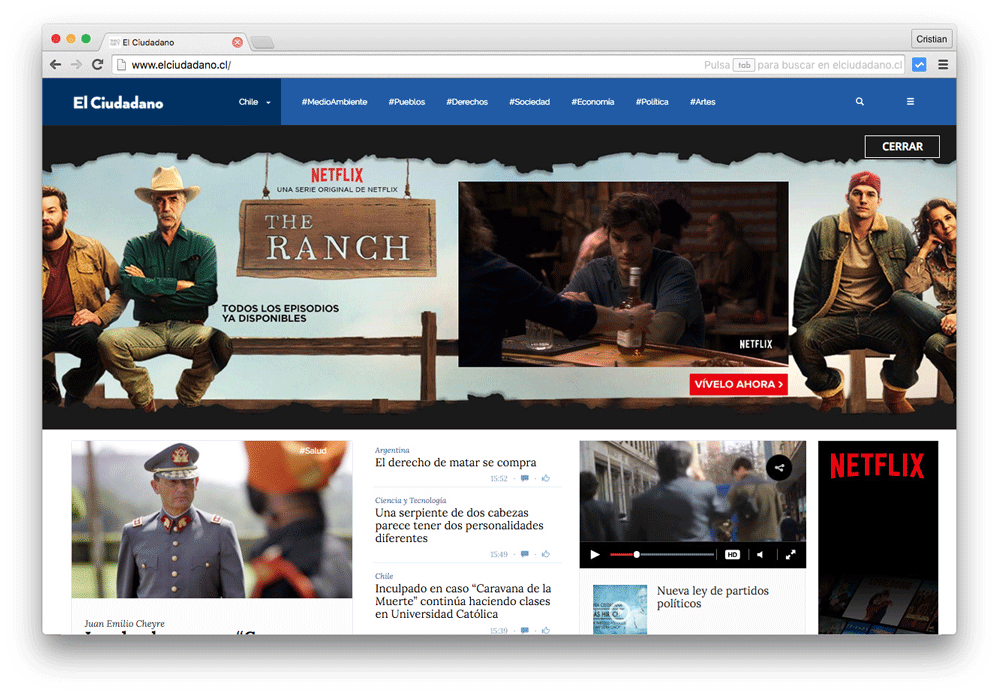Close the ad with the CERRAR button
The width and height of the screenshot is (998, 694).
[902, 146]
